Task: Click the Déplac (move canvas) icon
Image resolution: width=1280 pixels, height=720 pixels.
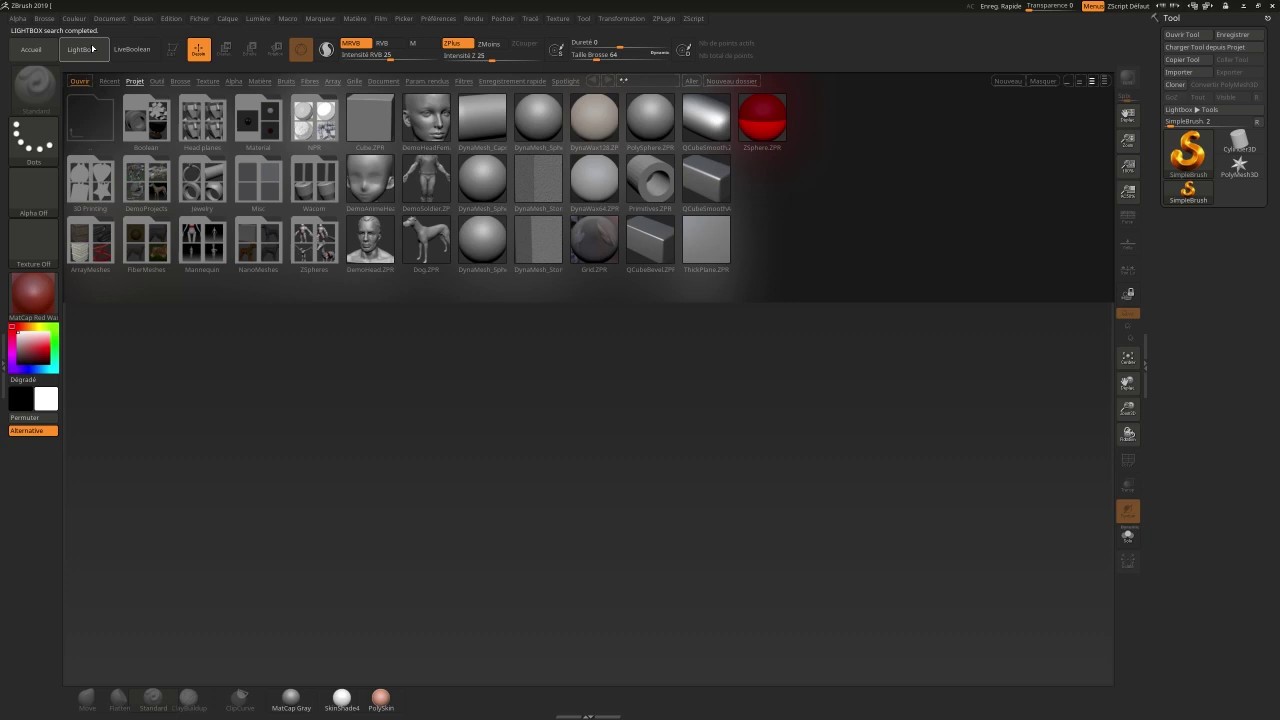Action: pos(1128,115)
